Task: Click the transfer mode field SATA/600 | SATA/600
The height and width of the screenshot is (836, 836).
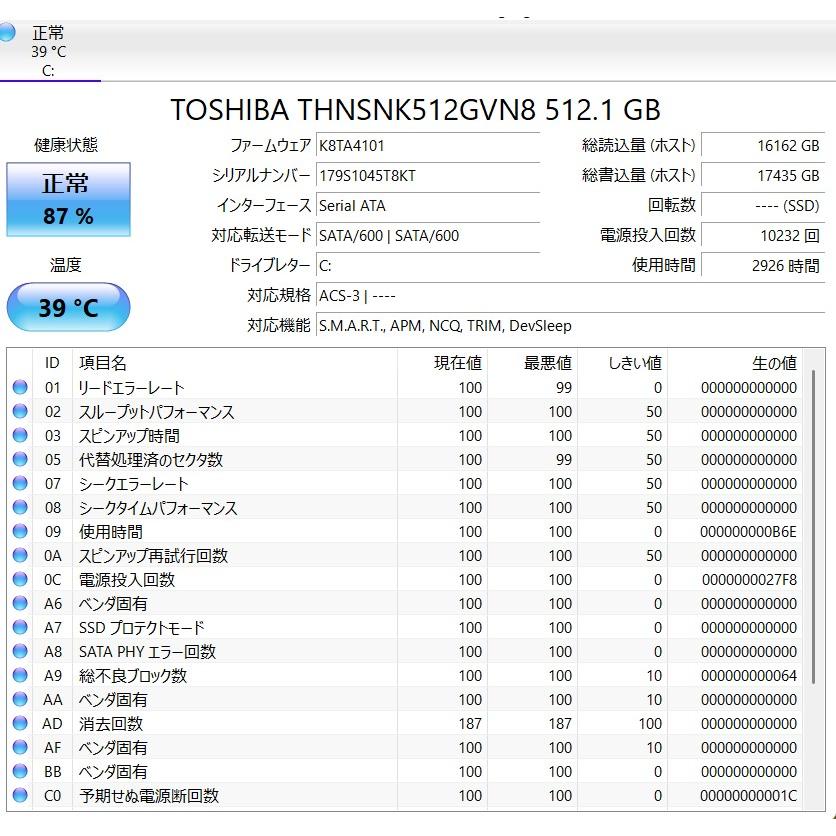Action: coord(428,235)
